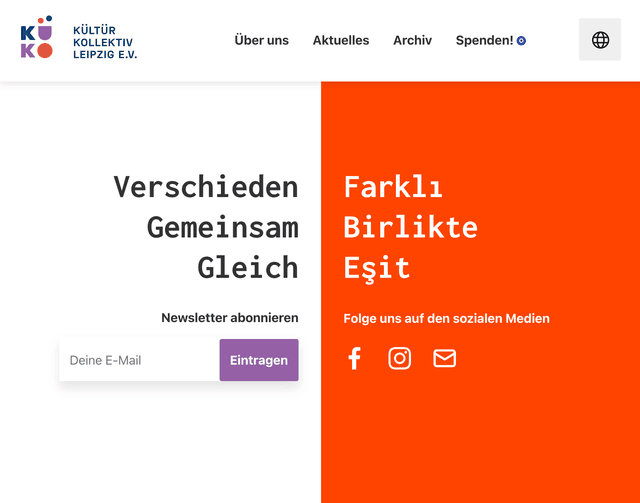Click the Folge uns auf den sozialen Medien text
The image size is (640, 503).
(x=446, y=318)
